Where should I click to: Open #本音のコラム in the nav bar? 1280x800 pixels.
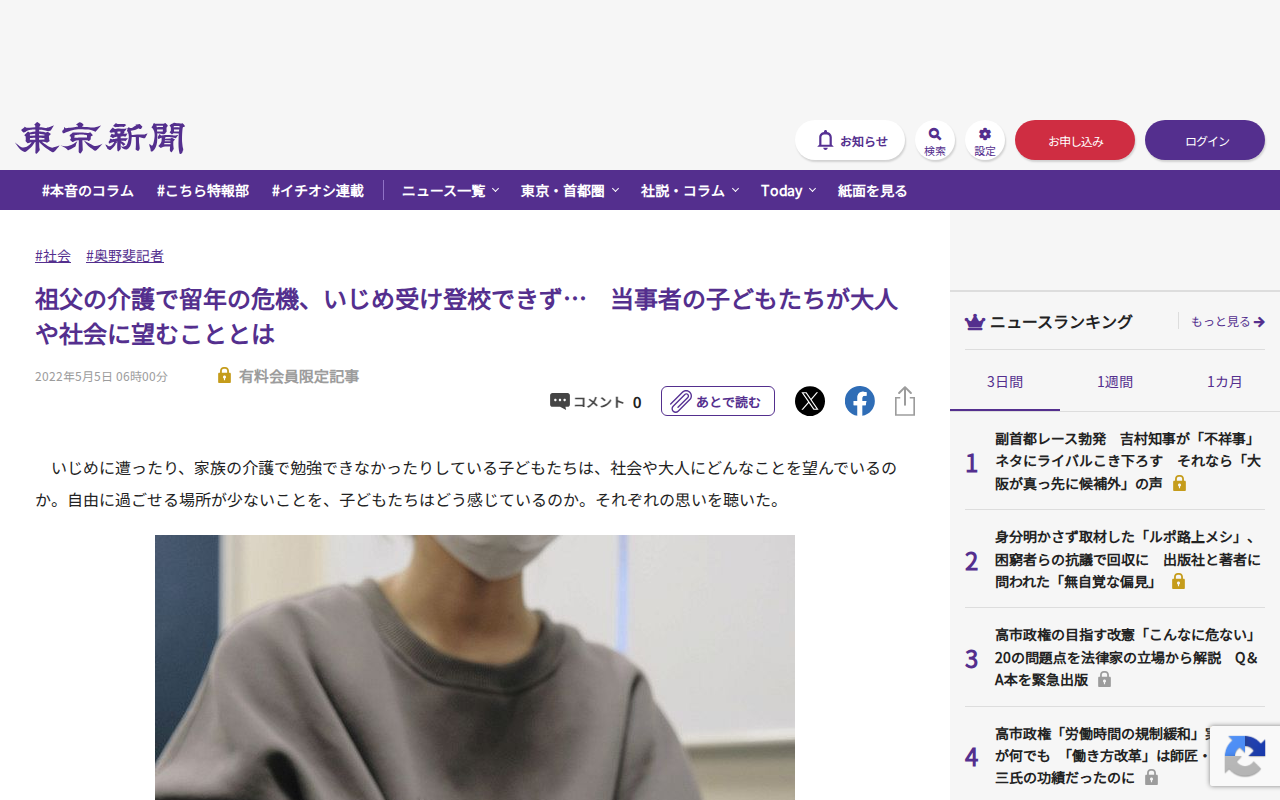tap(88, 190)
